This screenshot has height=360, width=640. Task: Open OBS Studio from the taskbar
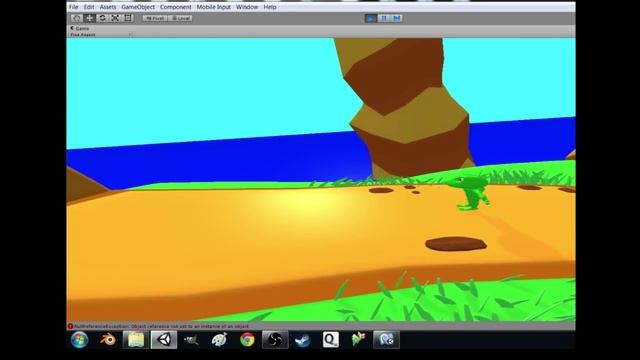(275, 340)
